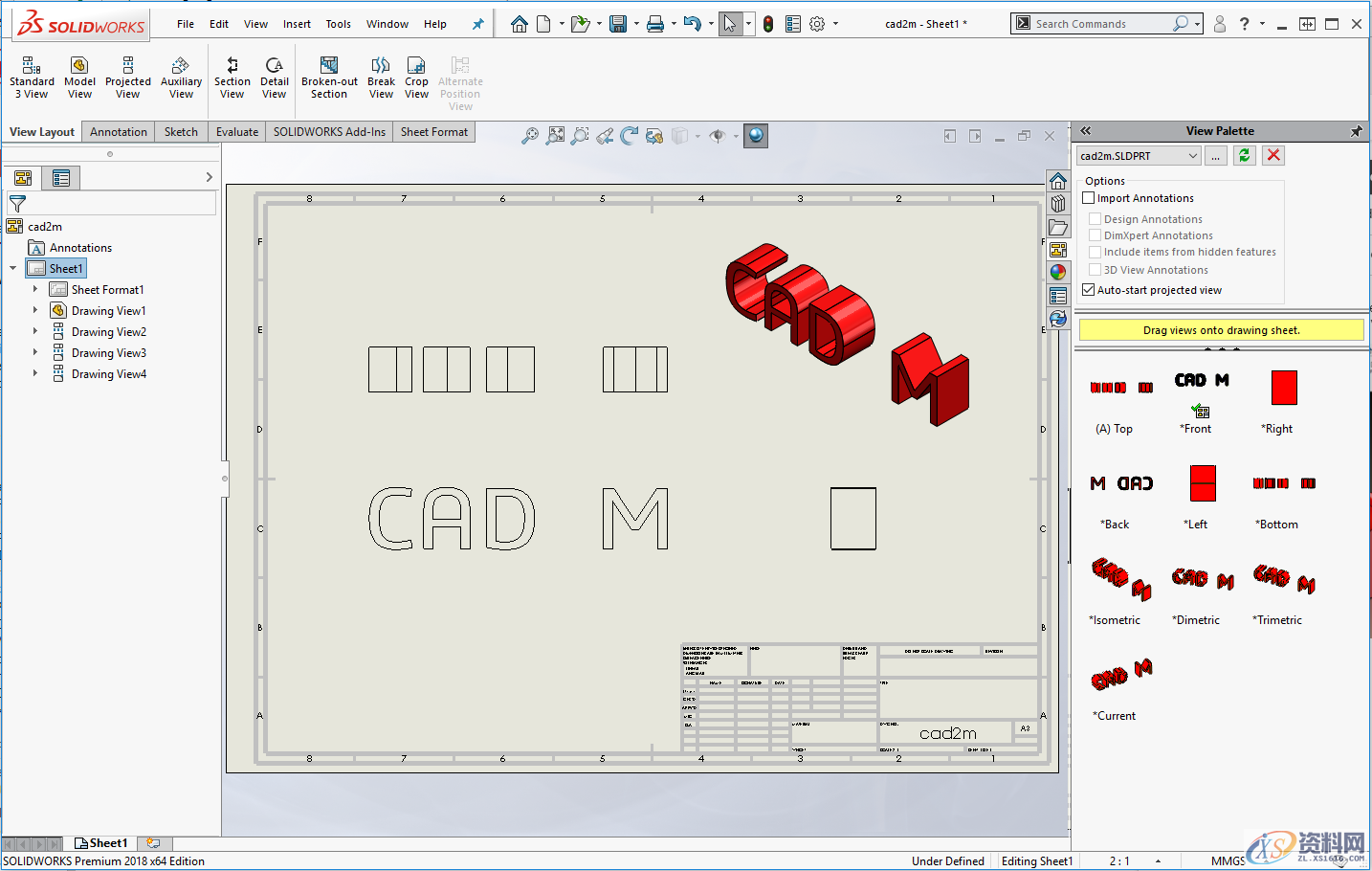Expand Sheet Format1 in the feature tree
The image size is (1372, 871).
coord(35,289)
